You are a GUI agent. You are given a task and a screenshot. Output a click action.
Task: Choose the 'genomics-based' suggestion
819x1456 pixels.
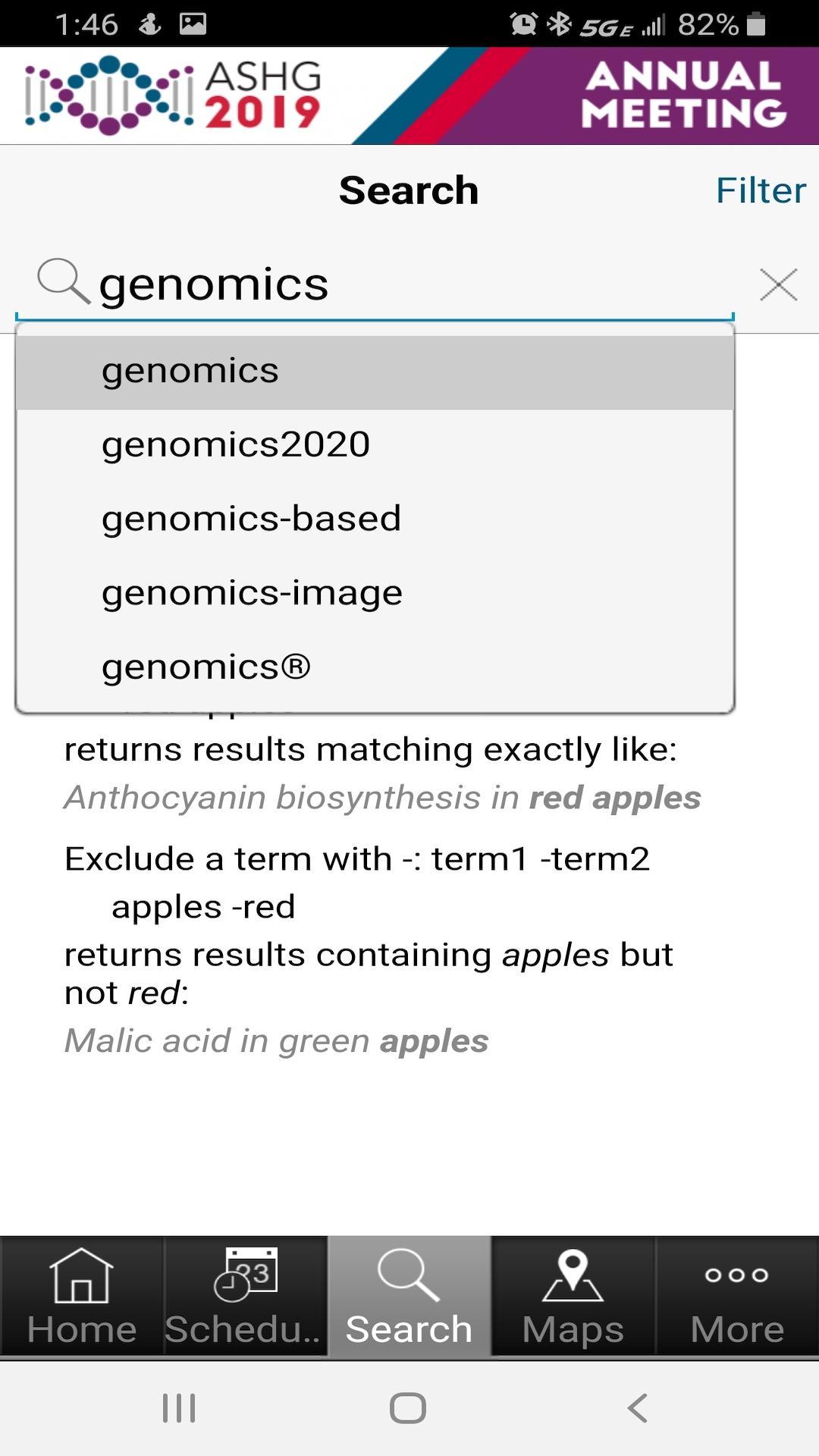tap(375, 519)
